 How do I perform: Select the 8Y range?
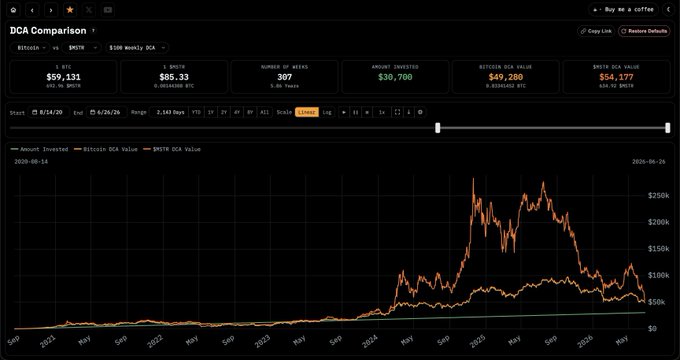pyautogui.click(x=250, y=112)
